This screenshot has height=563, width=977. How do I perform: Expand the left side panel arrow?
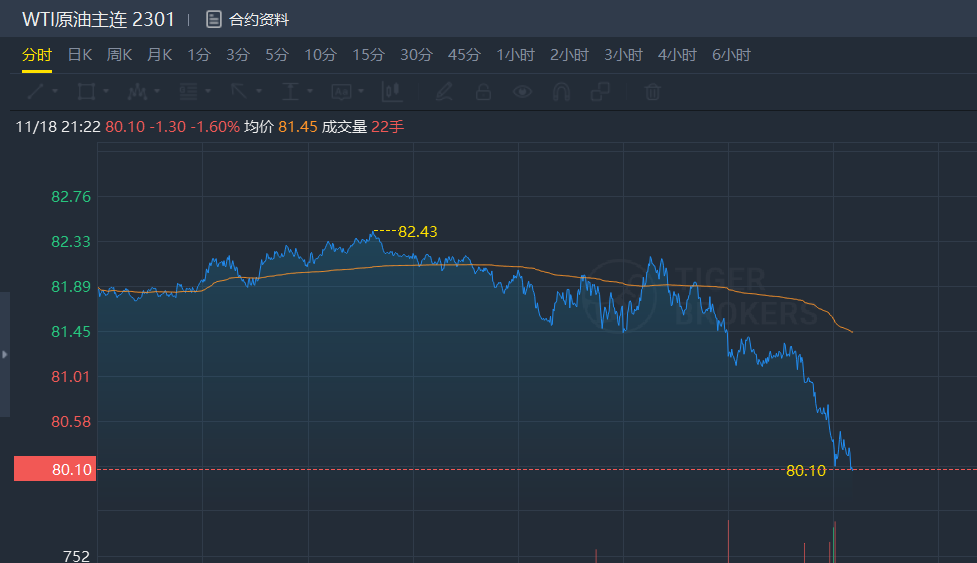[4, 354]
